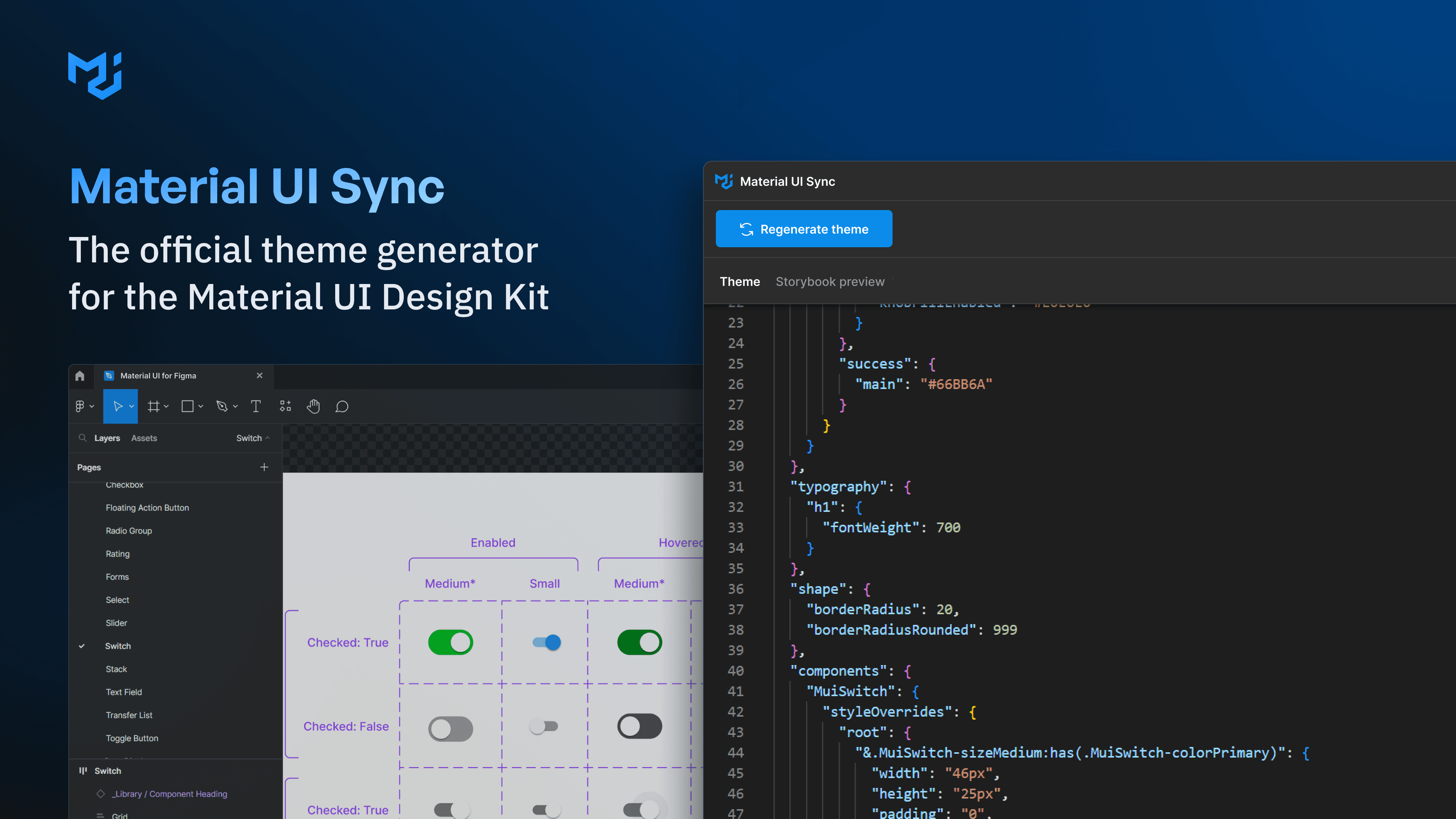The image size is (1456, 819).
Task: Click the Switch frame layer icon
Action: (x=83, y=771)
